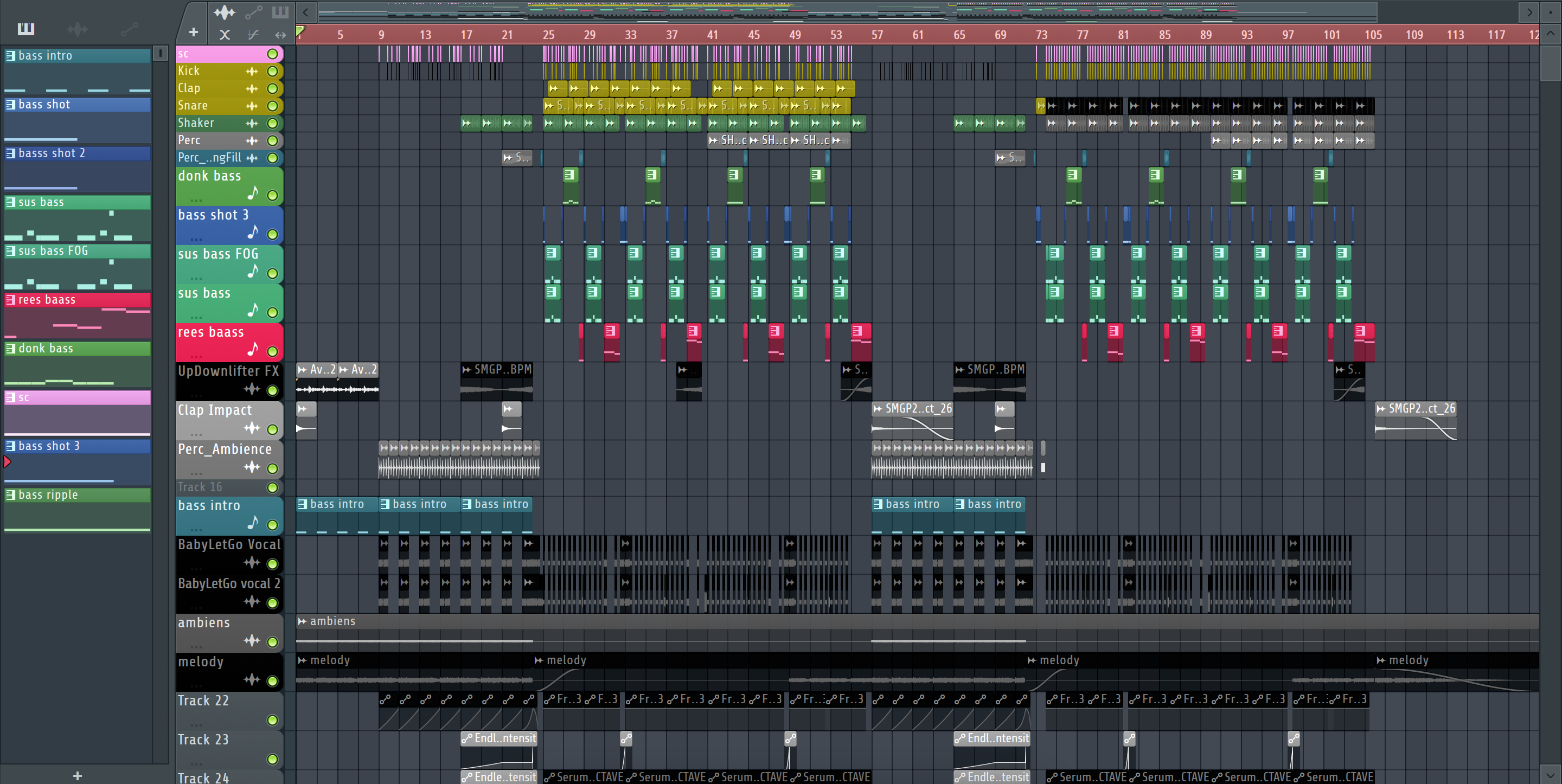
Task: Click the waveform icon on Clap Impact track
Action: (252, 428)
